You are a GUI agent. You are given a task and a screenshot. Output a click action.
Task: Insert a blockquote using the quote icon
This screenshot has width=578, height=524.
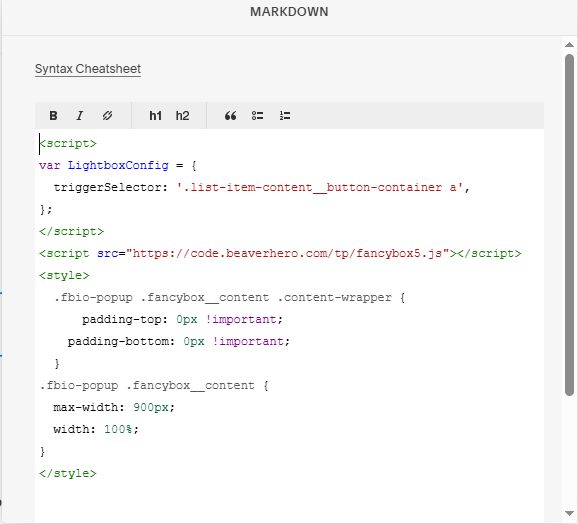[x=231, y=116]
